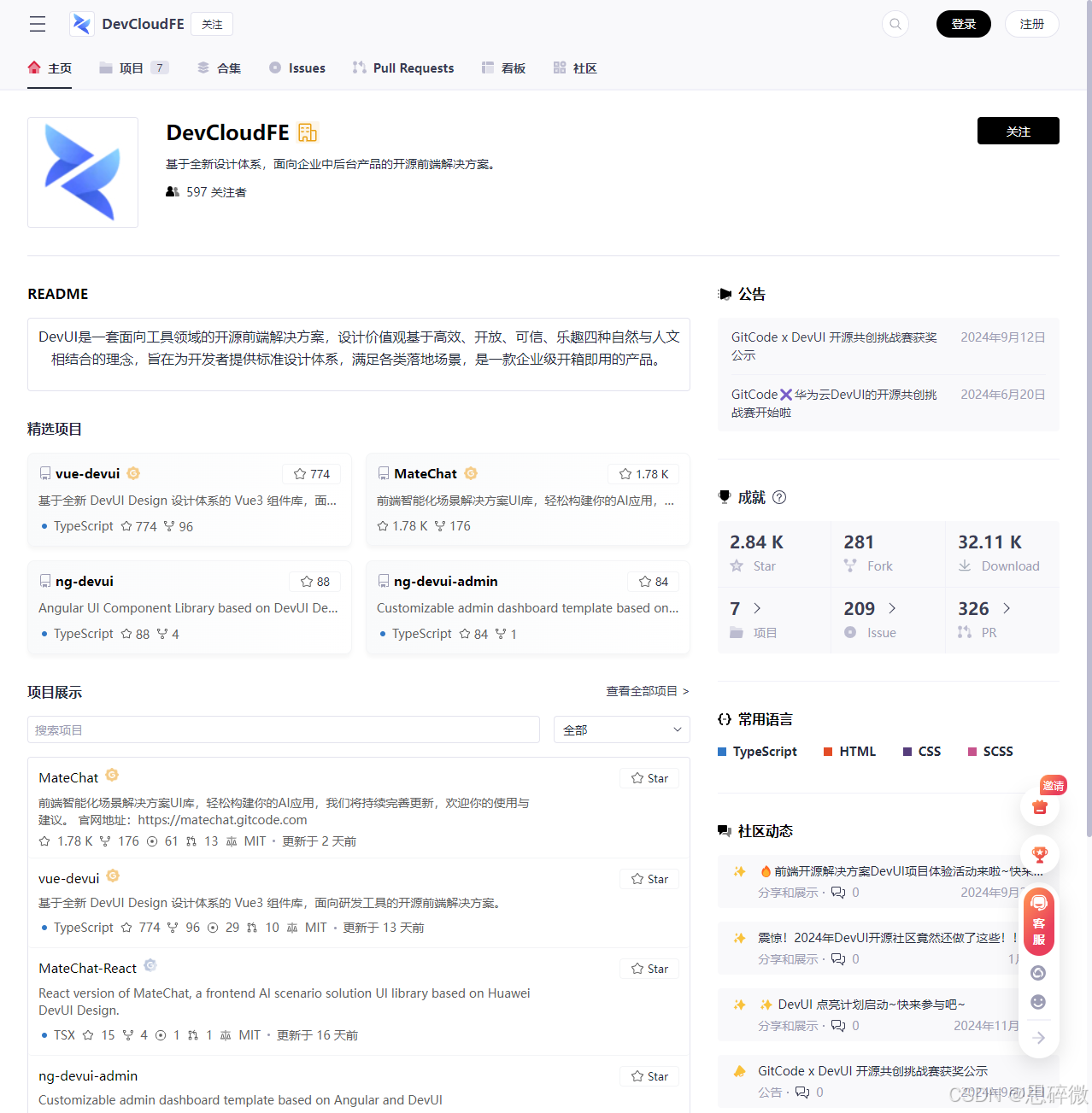Click the trophy floating icon
Viewport: 1092px width, 1113px height.
pyautogui.click(x=1040, y=854)
